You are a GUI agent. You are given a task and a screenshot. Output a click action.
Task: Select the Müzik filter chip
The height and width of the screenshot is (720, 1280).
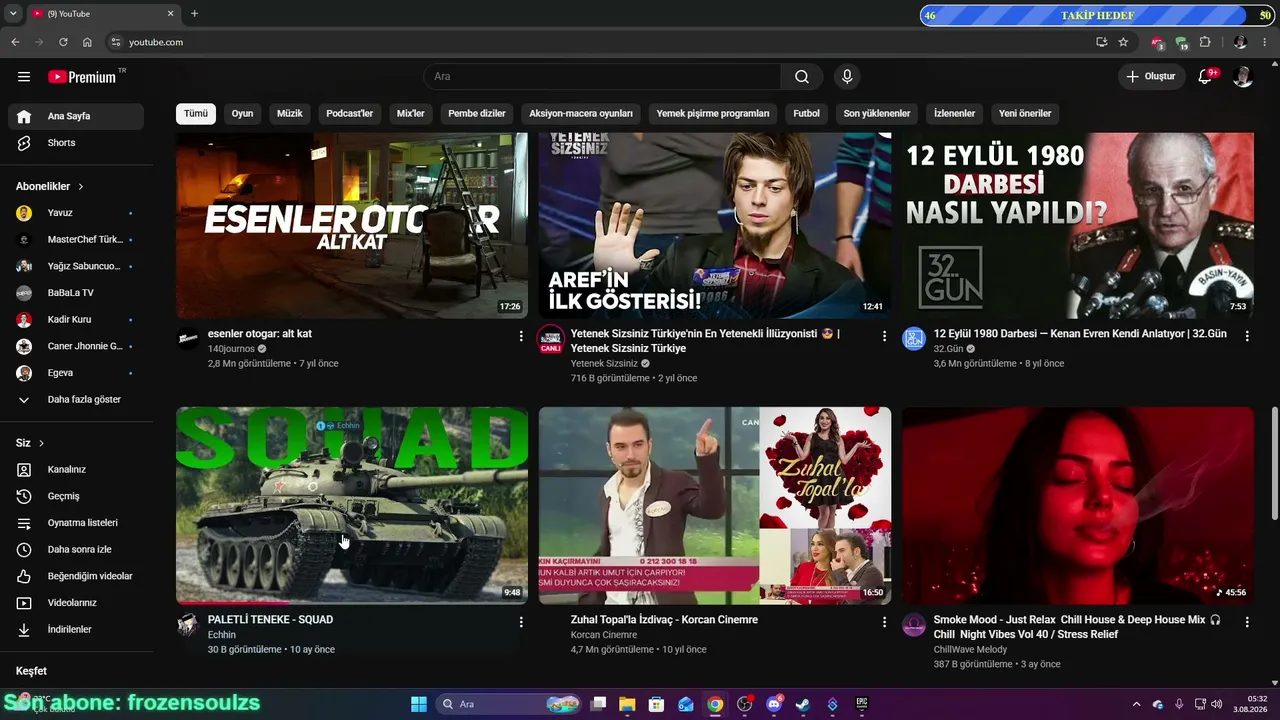pos(290,114)
